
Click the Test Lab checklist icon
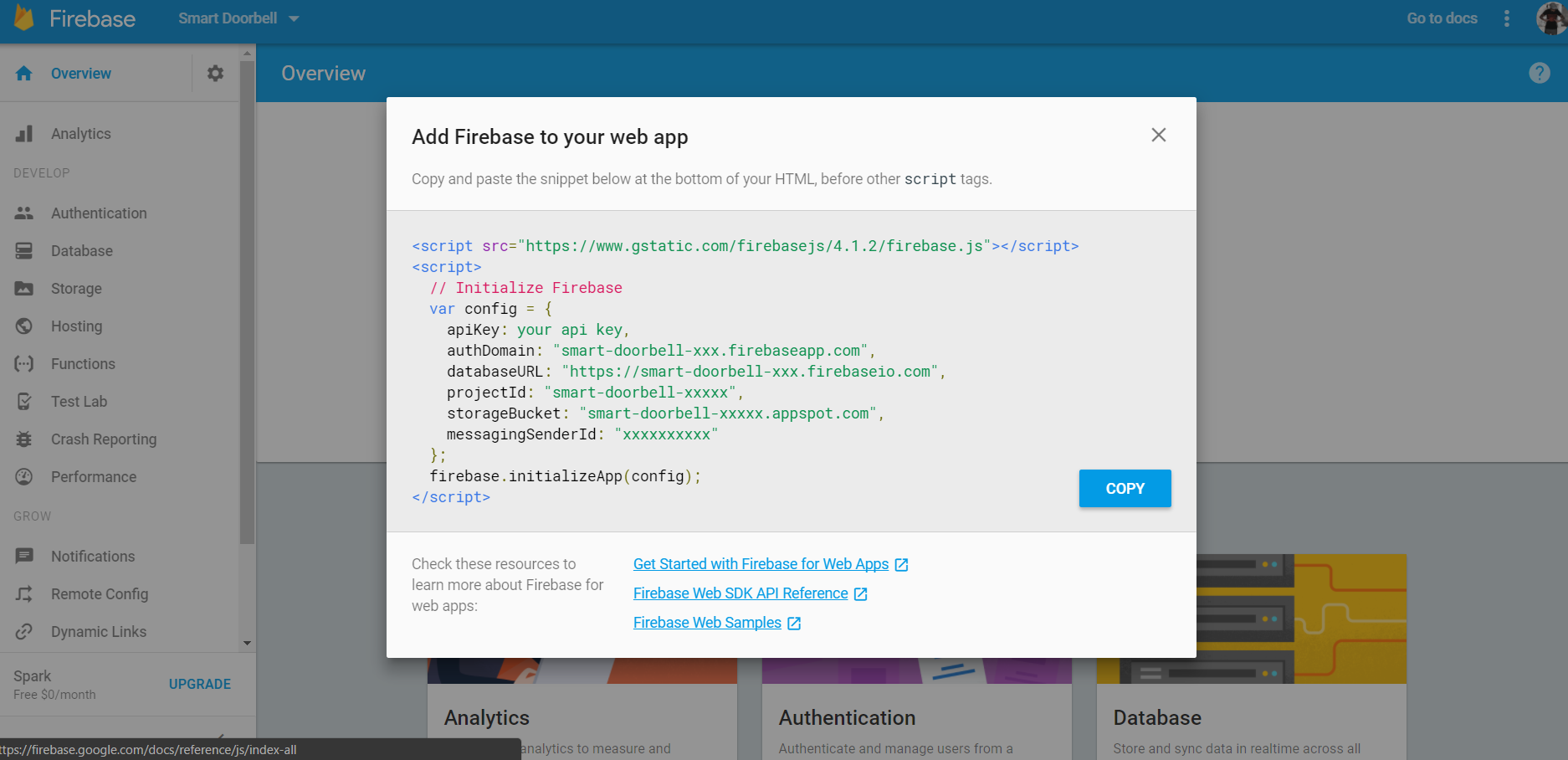click(24, 402)
